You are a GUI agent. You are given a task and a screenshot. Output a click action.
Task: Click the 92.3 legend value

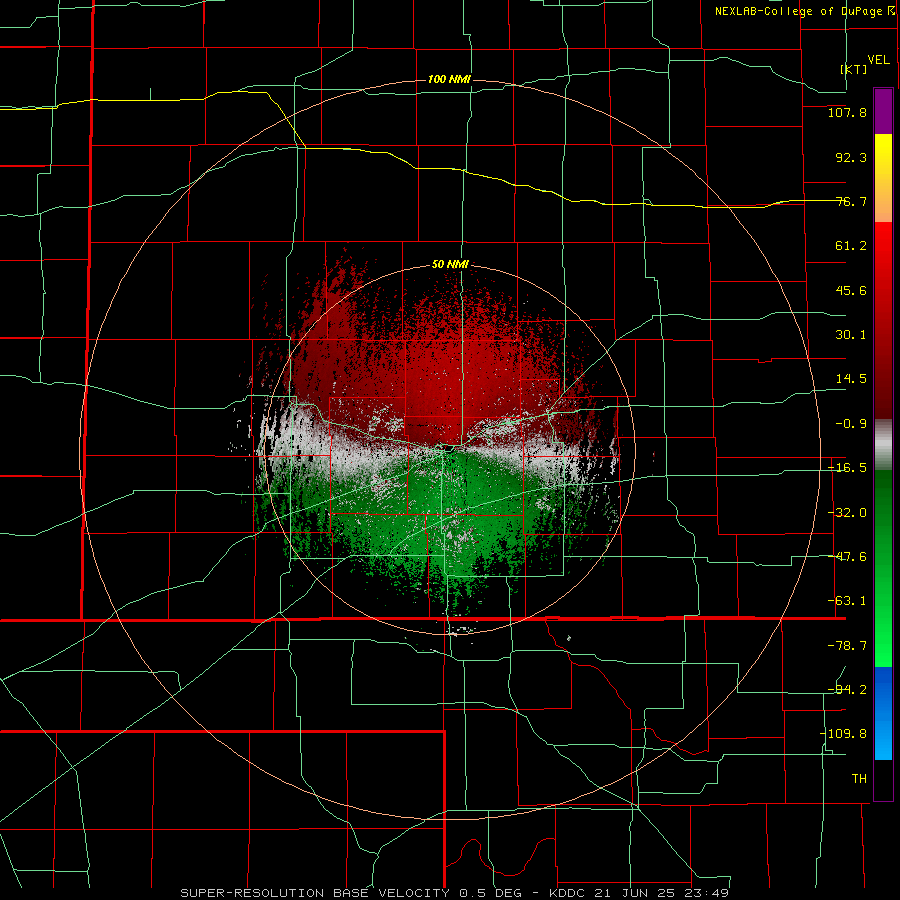click(x=851, y=157)
